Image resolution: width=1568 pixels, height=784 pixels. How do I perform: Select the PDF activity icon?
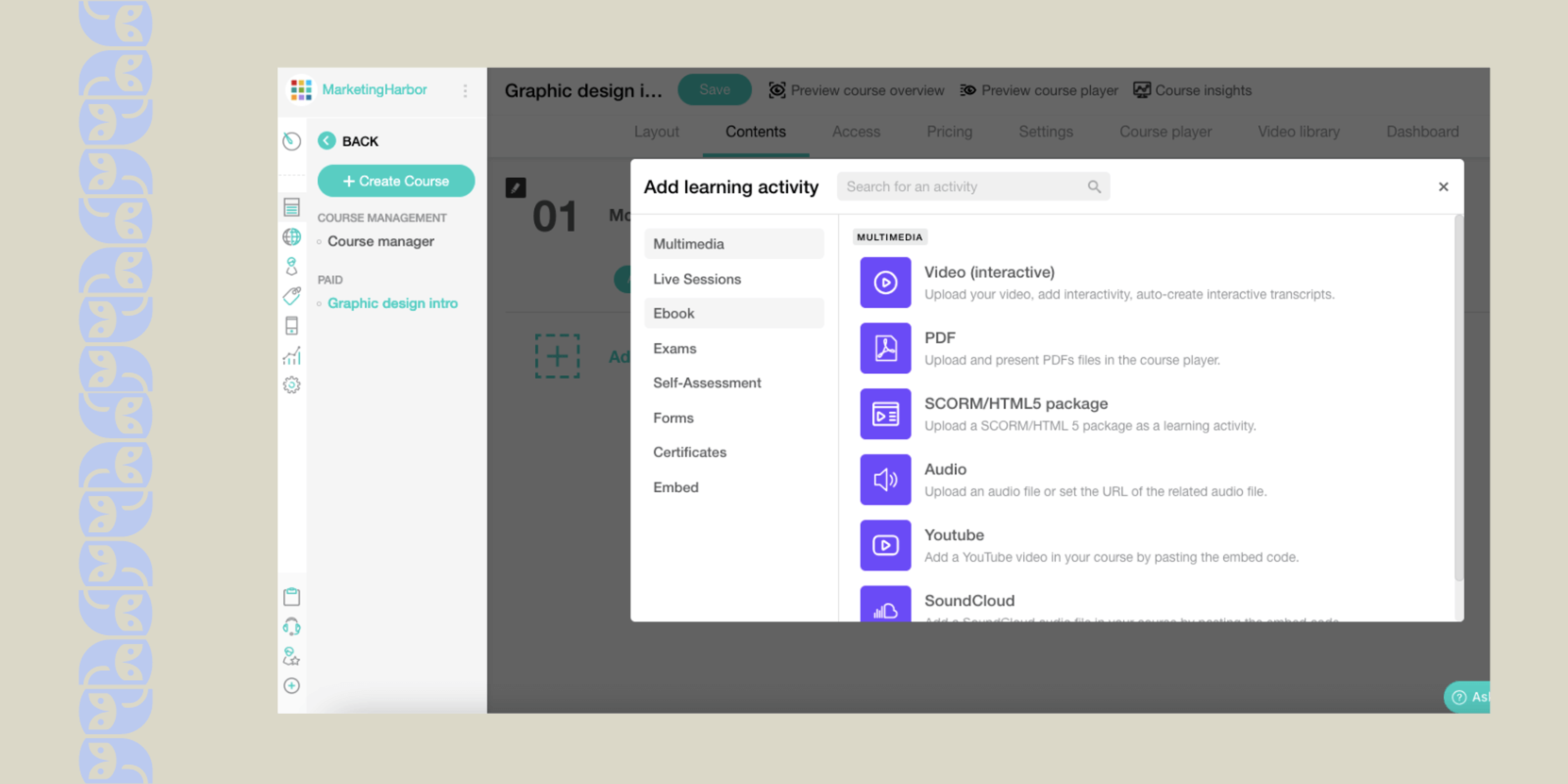(x=885, y=348)
